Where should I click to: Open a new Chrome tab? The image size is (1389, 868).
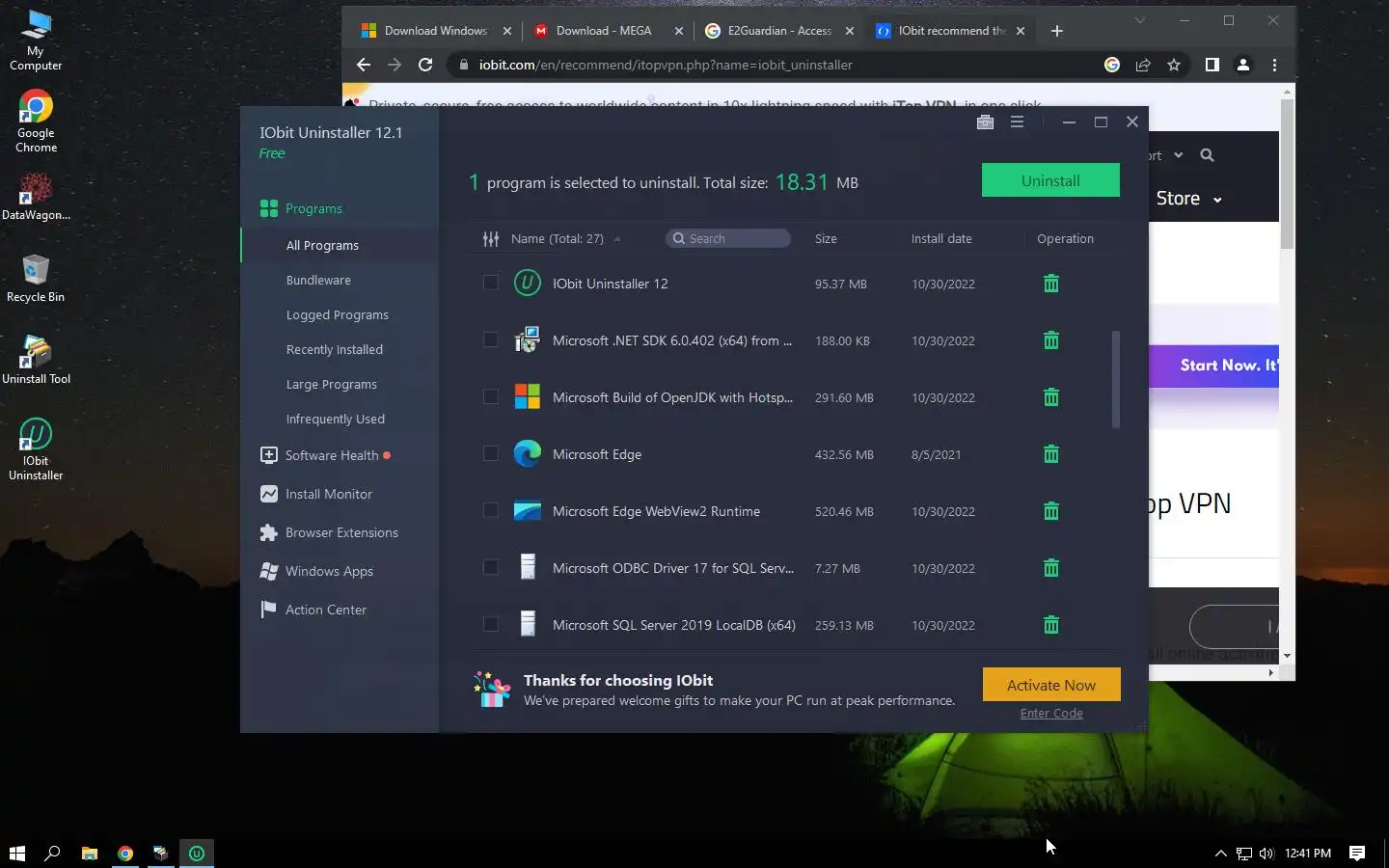tap(1057, 31)
